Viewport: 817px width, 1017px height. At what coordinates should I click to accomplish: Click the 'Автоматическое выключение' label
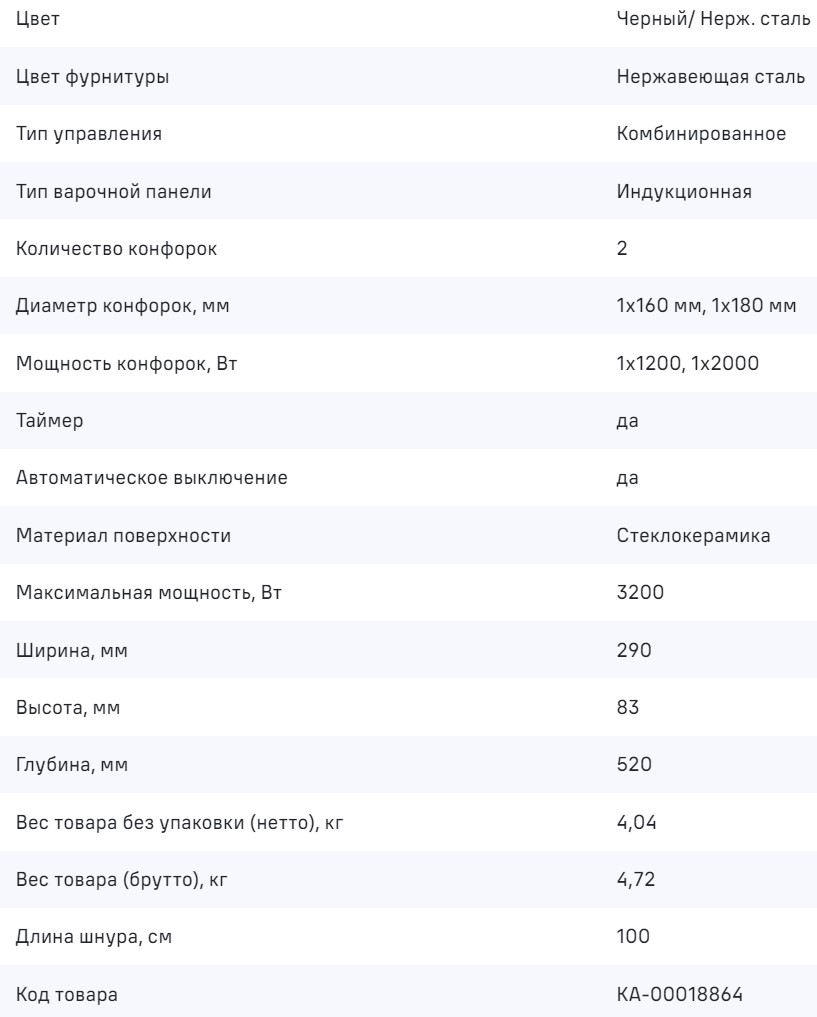coord(152,478)
